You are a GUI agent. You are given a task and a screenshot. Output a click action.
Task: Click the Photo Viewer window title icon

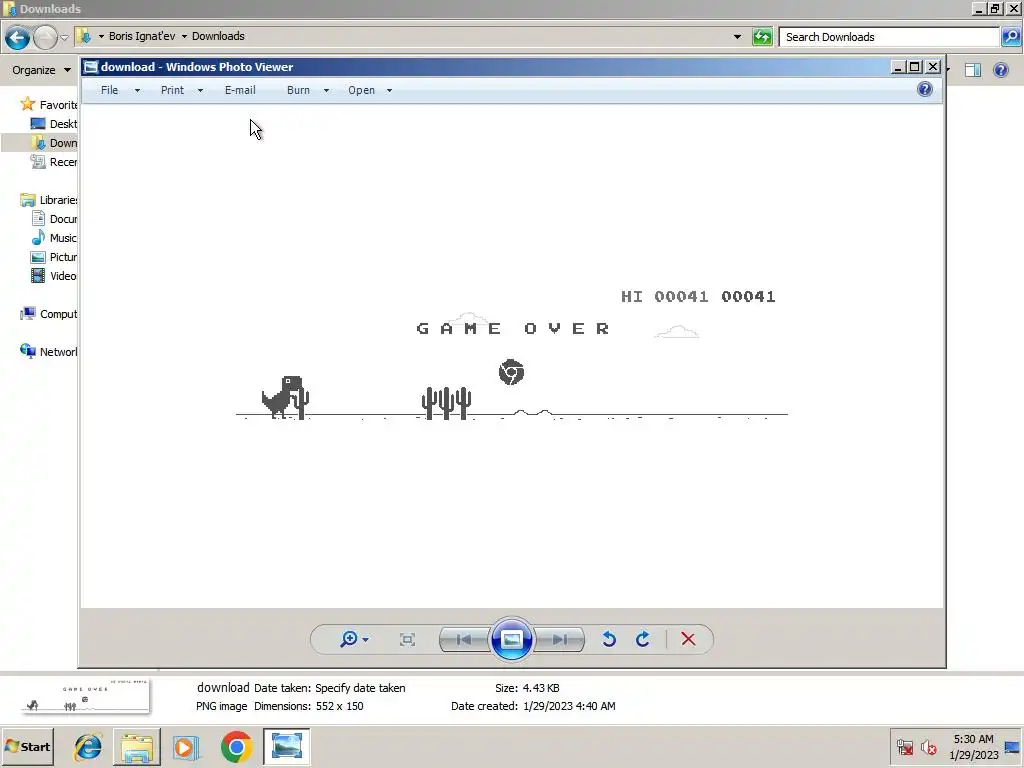(91, 67)
